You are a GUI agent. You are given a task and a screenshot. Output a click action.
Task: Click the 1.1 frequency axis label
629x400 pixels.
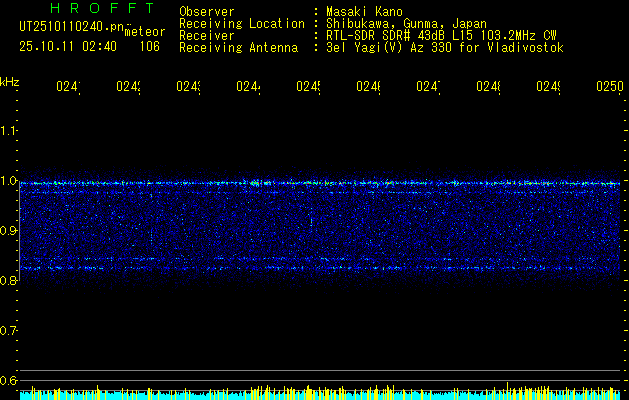click(8, 131)
